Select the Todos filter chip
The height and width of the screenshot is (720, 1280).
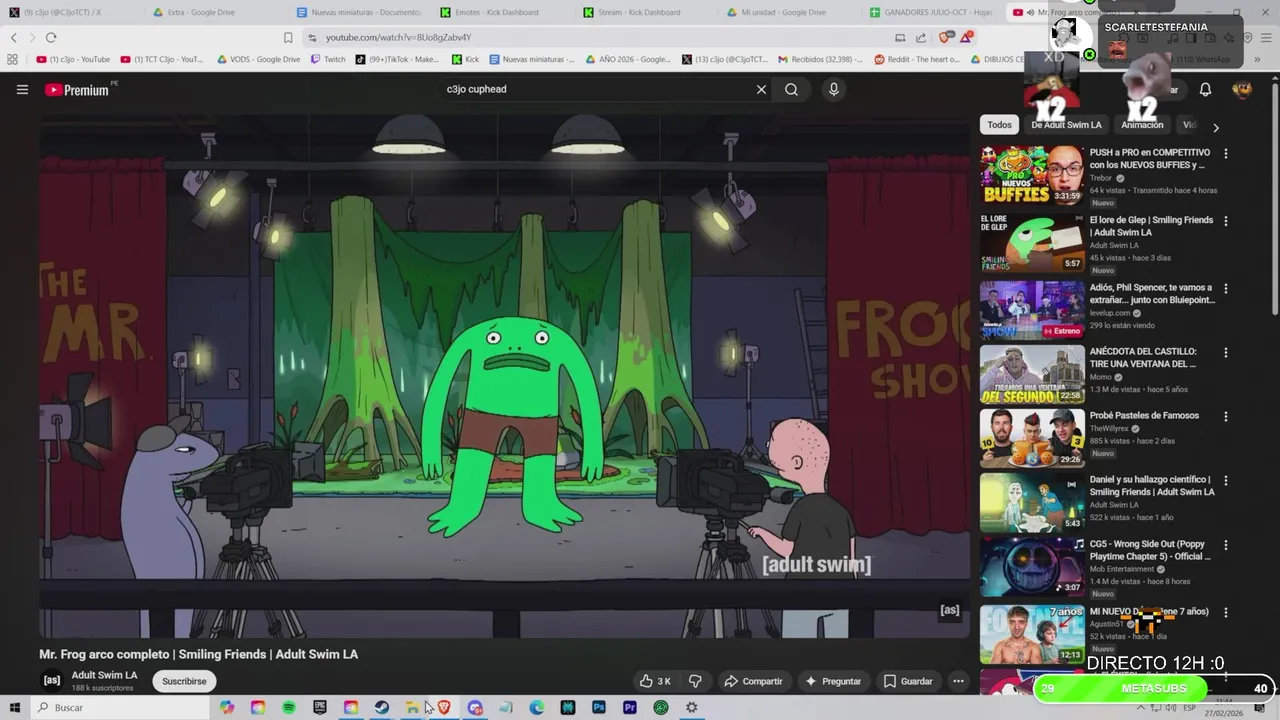coord(1000,125)
